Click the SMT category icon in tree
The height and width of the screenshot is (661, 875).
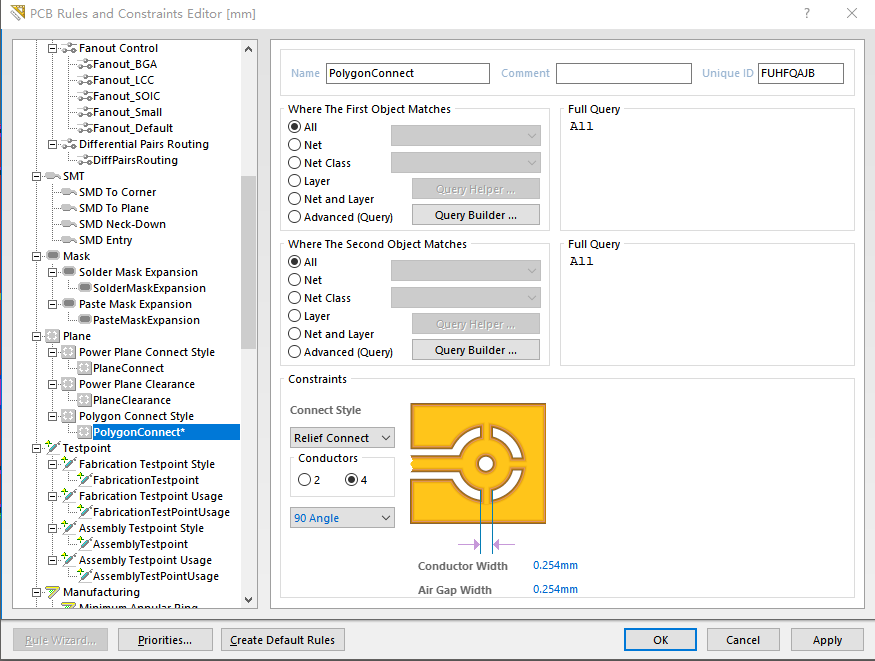[53, 176]
